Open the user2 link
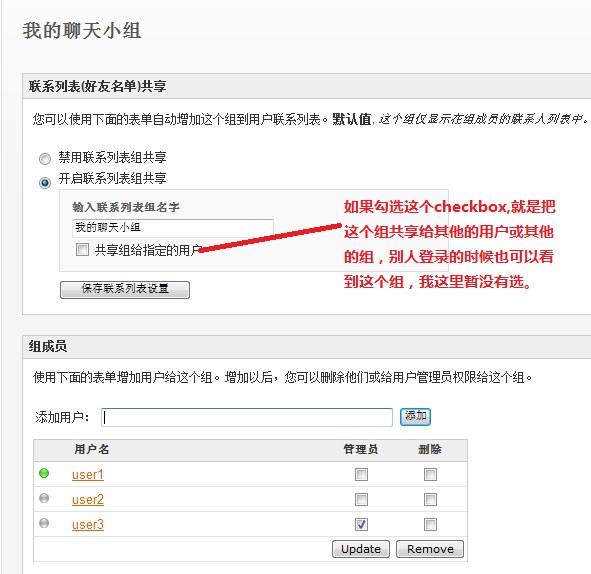 click(x=88, y=499)
